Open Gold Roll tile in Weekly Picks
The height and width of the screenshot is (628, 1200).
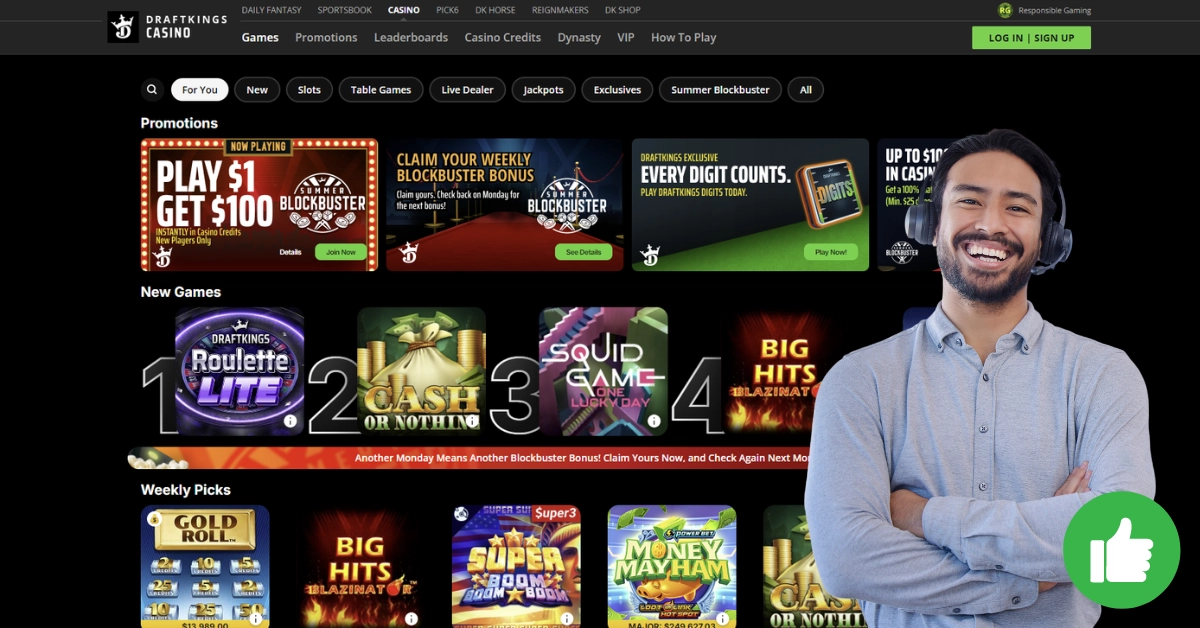(205, 566)
